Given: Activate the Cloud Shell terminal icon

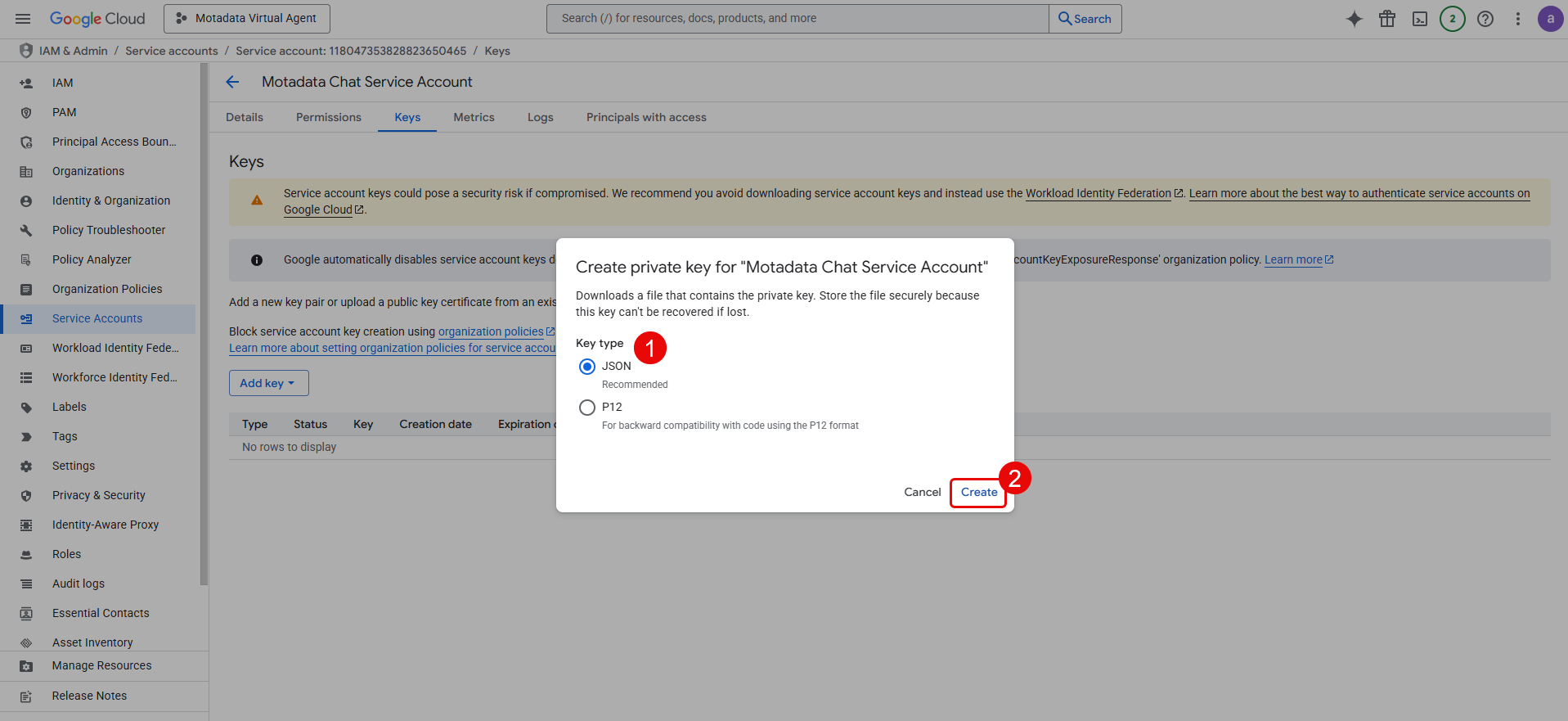Looking at the screenshot, I should (1420, 19).
